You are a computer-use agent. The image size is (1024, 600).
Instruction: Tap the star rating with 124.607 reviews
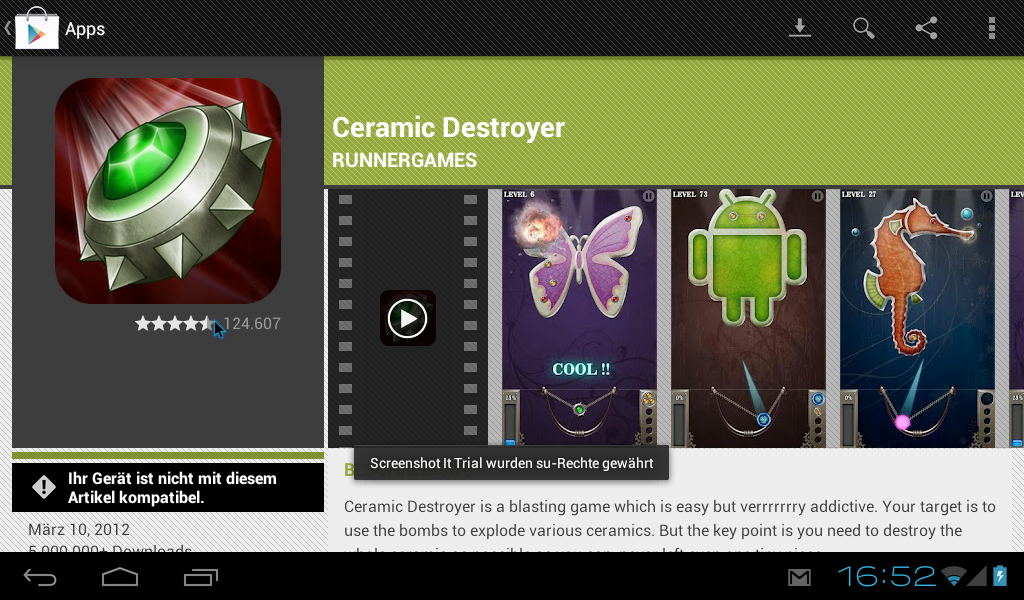pos(208,324)
